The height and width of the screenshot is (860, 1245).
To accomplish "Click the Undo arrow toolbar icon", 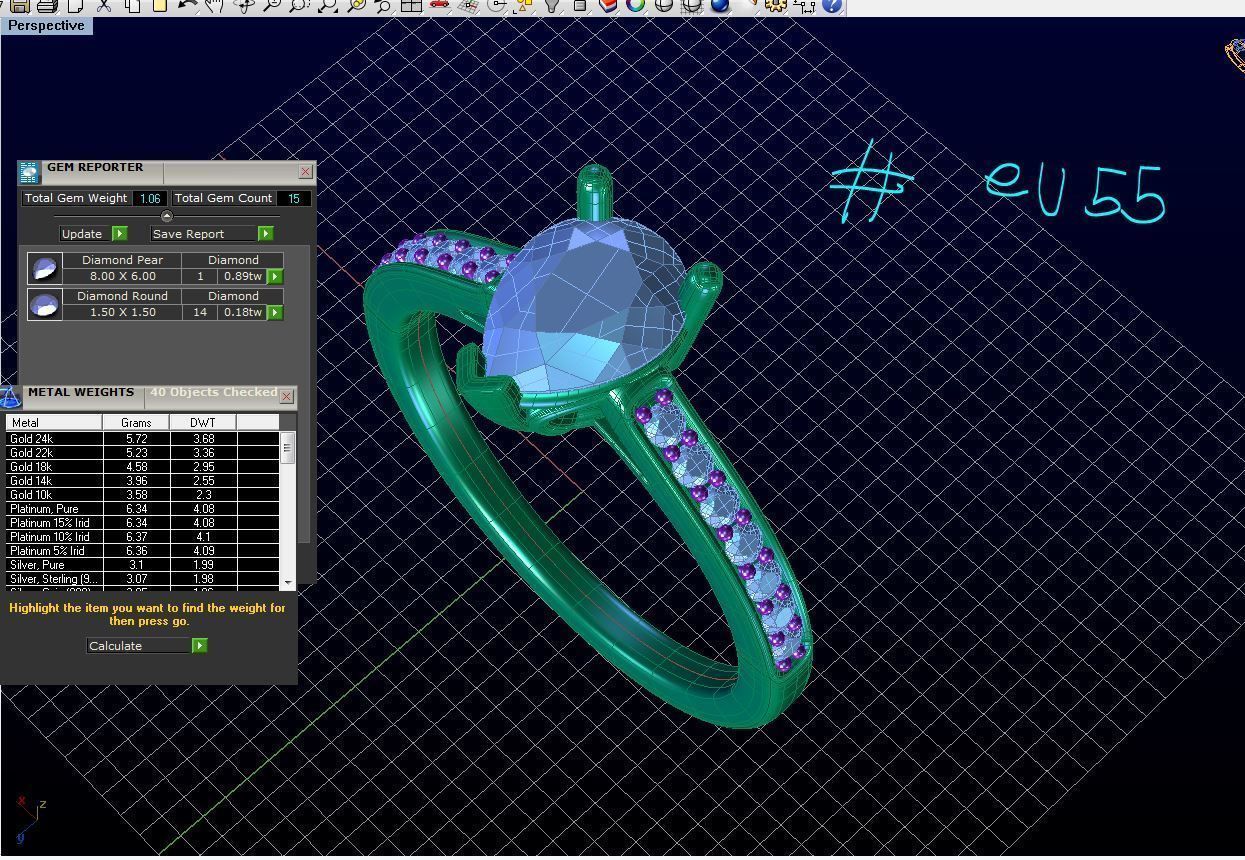I will (x=187, y=5).
